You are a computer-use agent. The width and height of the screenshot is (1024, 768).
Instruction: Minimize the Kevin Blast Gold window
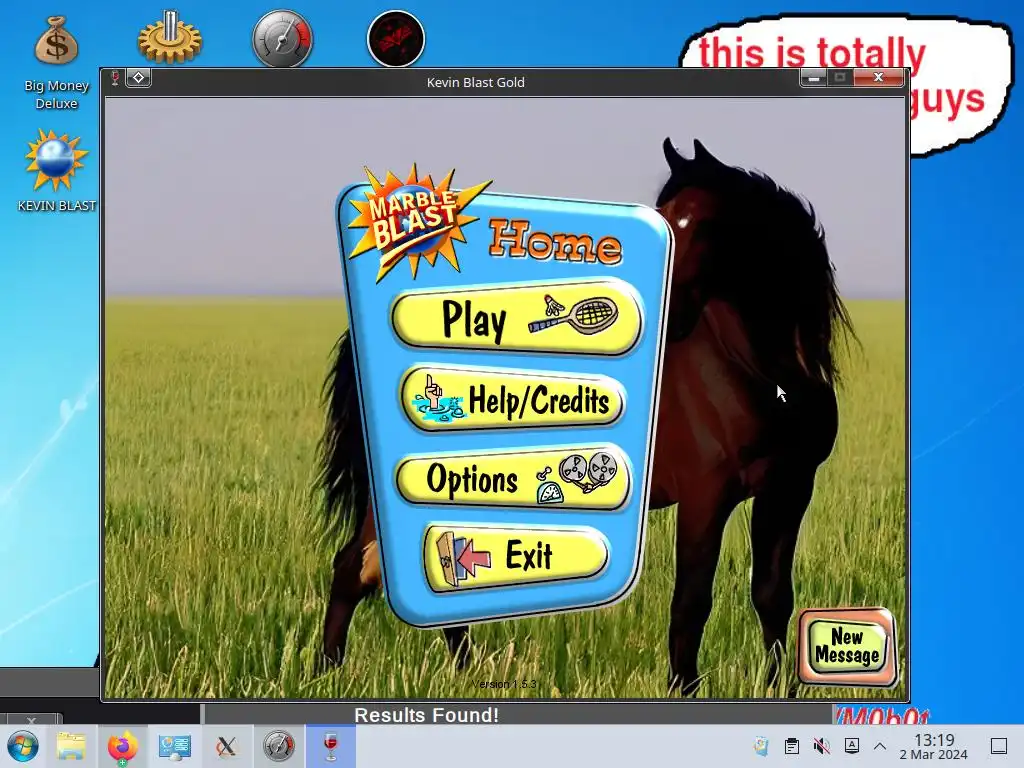814,78
